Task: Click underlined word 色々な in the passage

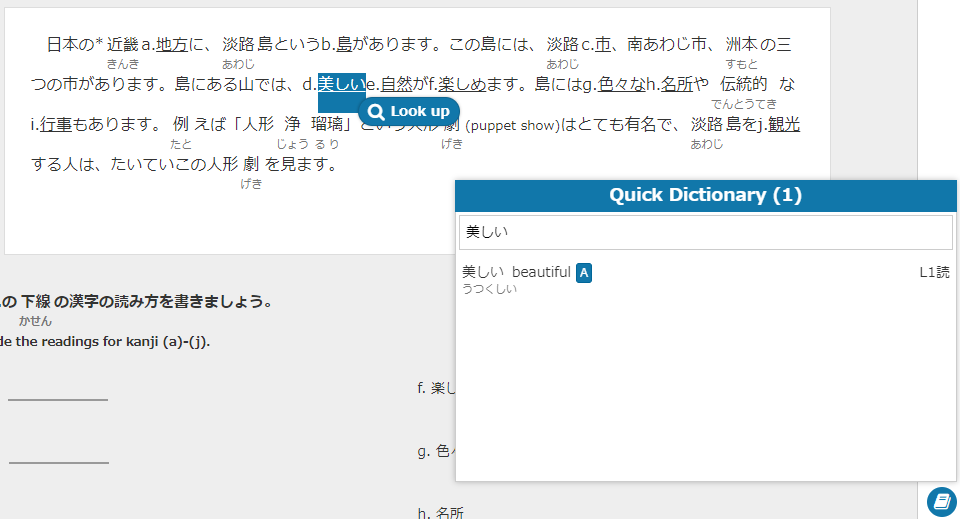Action: point(622,85)
